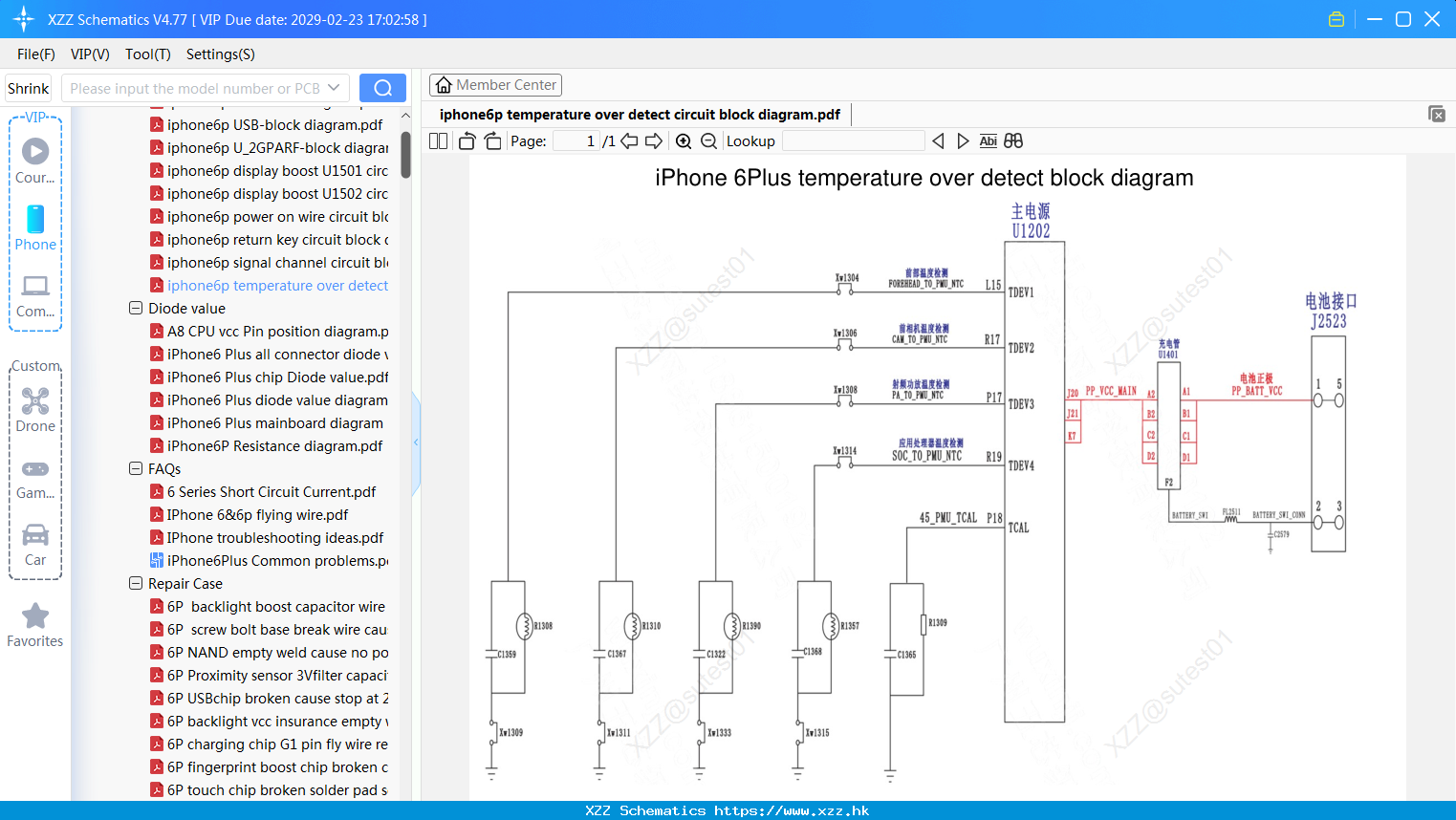Open iPhone6Plus Common problems file
The height and width of the screenshot is (820, 1456).
[x=270, y=561]
